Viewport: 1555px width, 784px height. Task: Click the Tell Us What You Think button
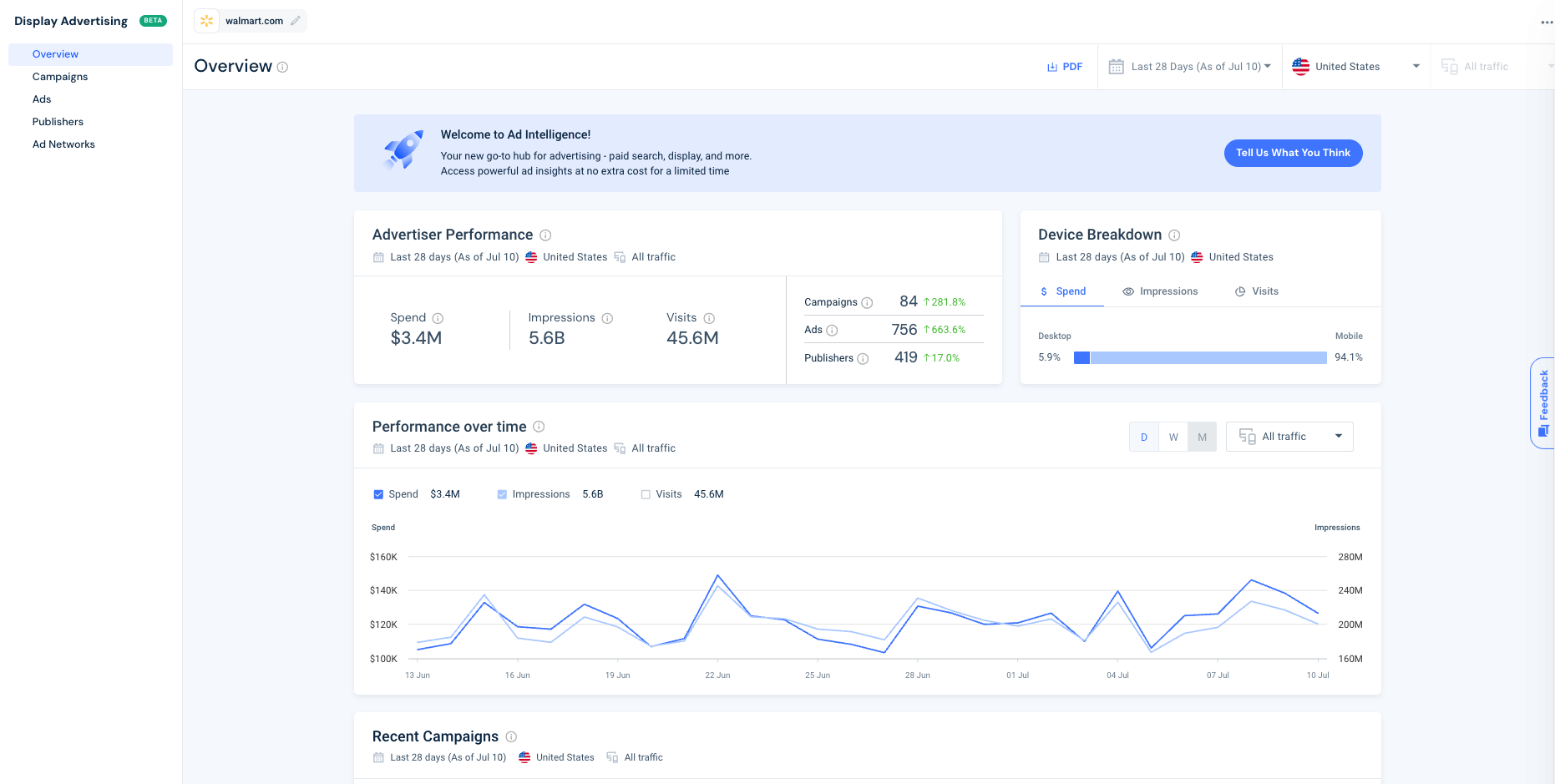point(1293,153)
